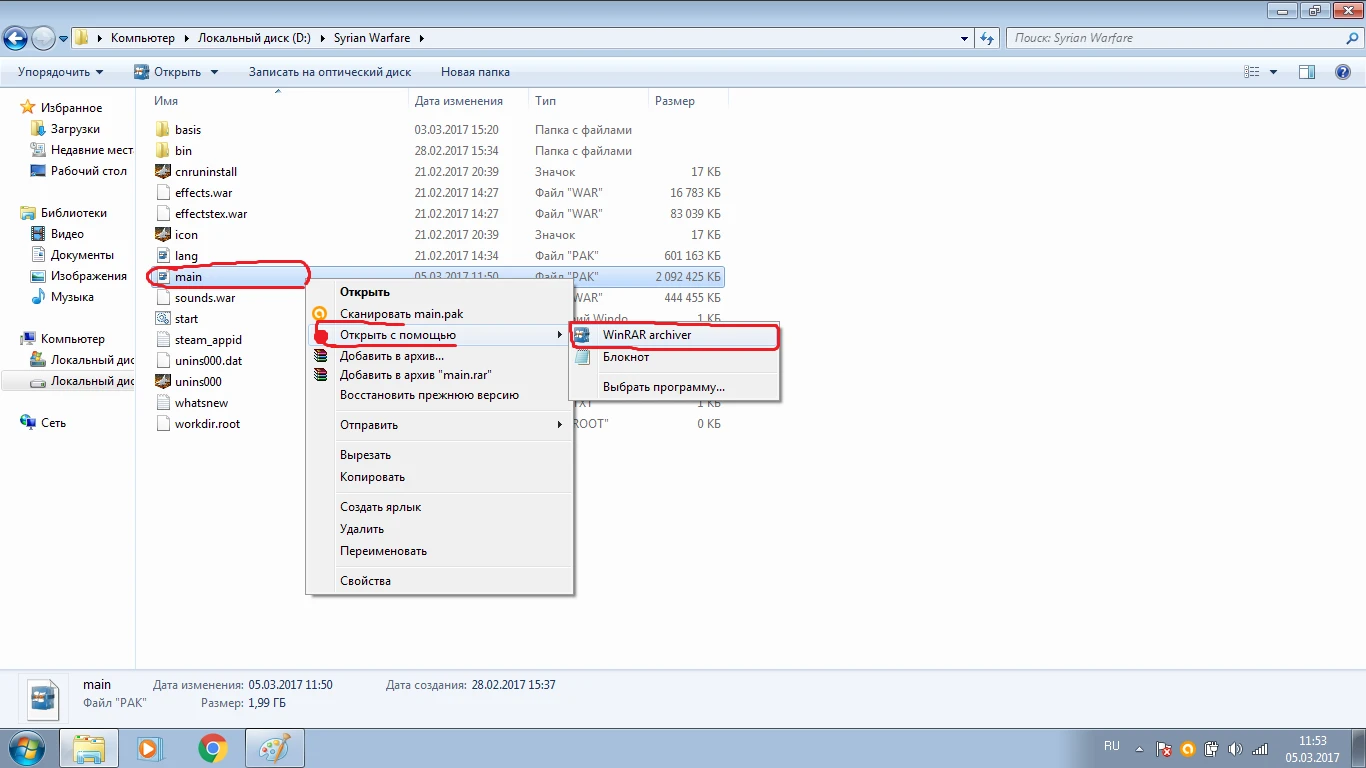The image size is (1366, 768).
Task: Click the Paint icon on the taskbar
Action: click(274, 748)
